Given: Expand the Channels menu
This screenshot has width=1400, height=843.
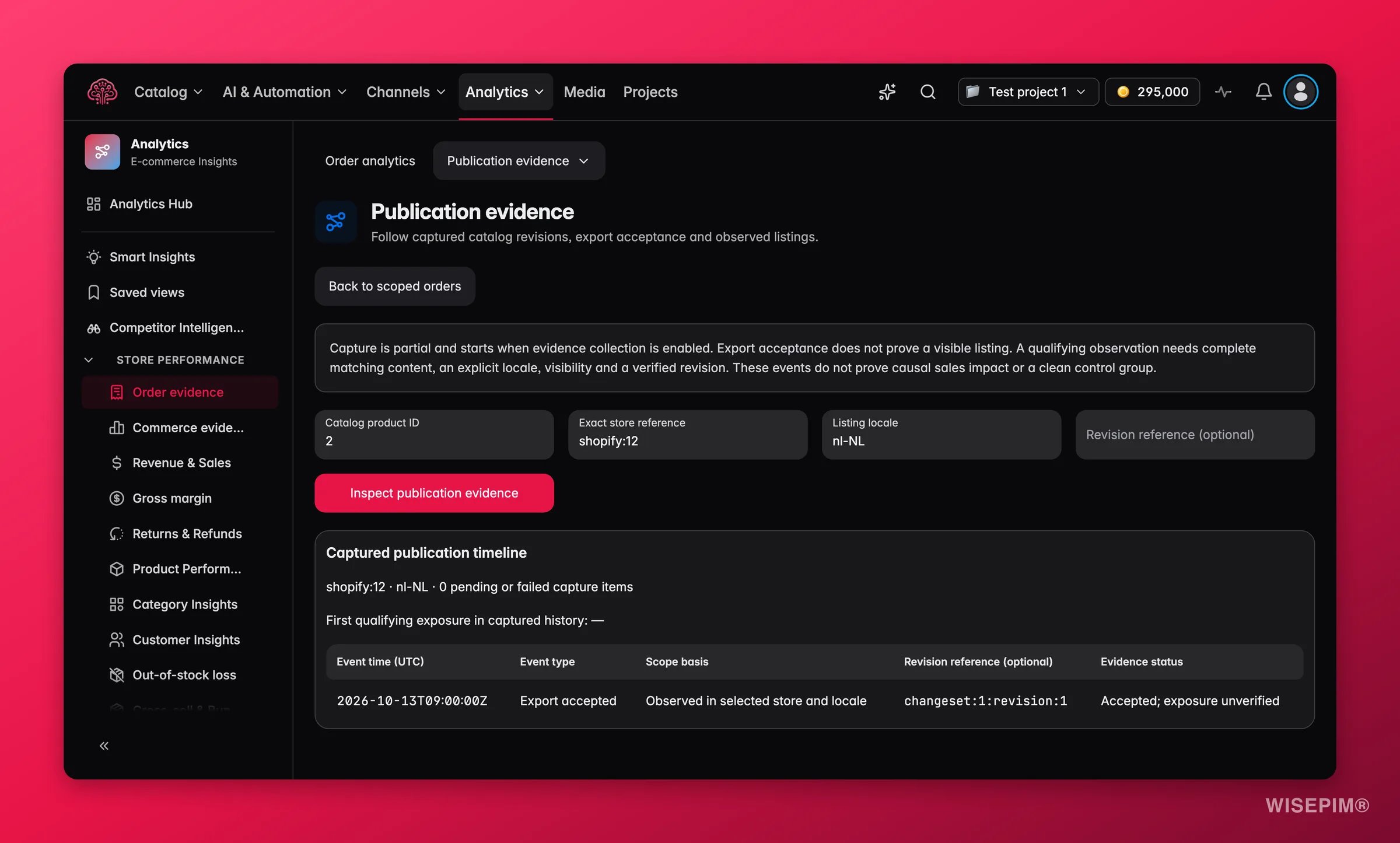Looking at the screenshot, I should [x=405, y=92].
